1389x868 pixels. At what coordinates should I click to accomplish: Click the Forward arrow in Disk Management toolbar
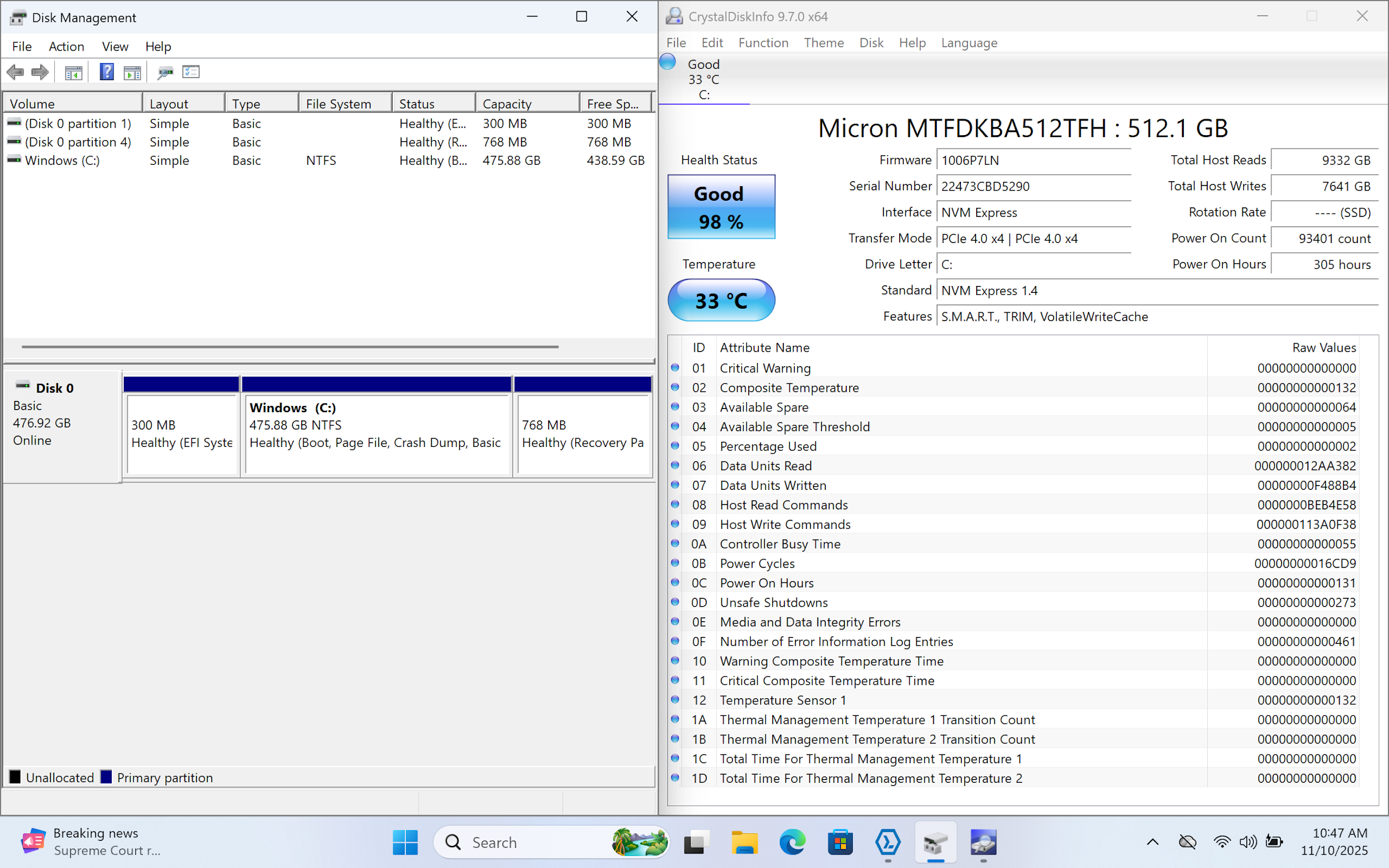(x=40, y=72)
